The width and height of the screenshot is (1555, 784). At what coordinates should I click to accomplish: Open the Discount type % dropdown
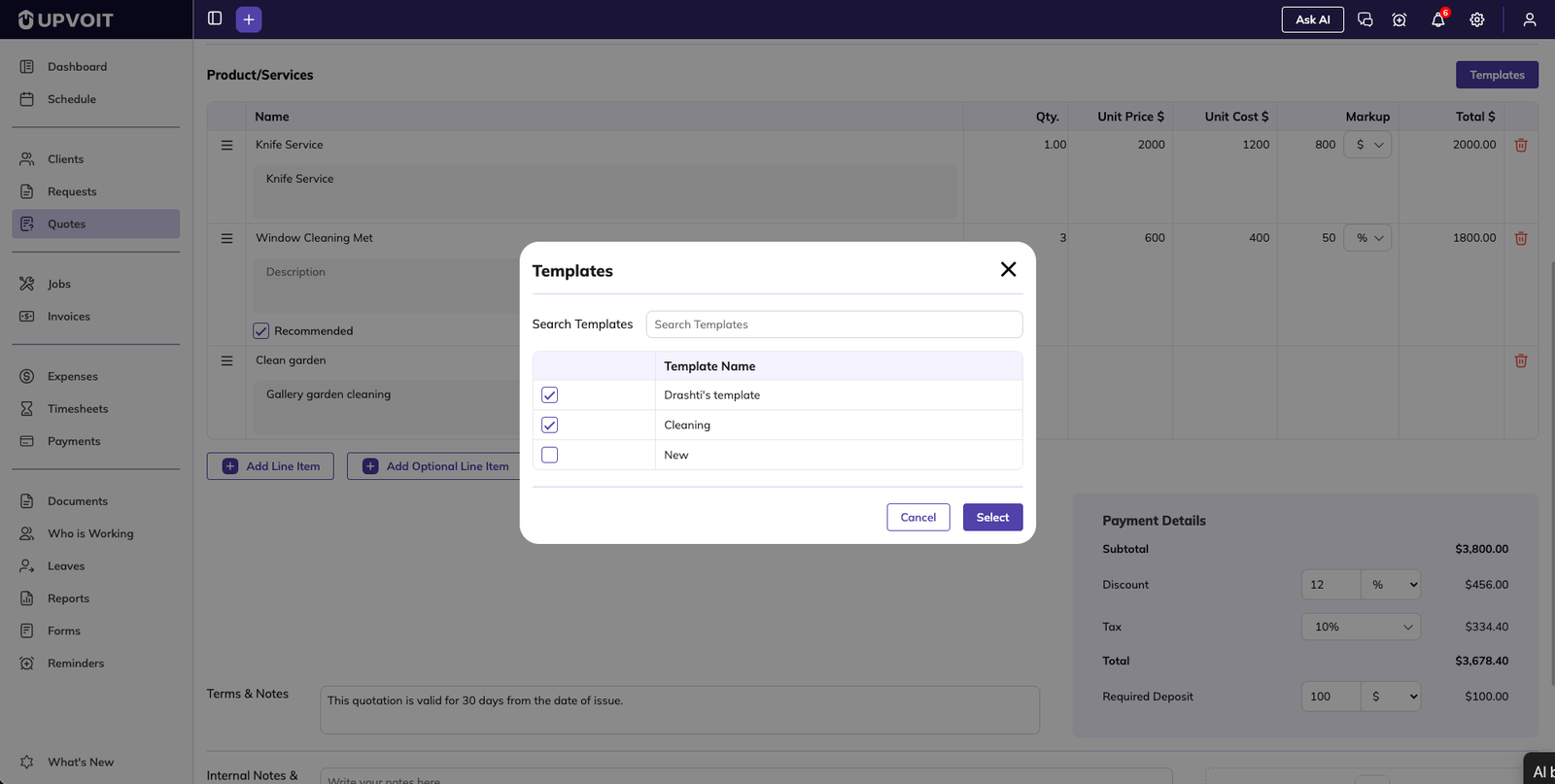1391,585
